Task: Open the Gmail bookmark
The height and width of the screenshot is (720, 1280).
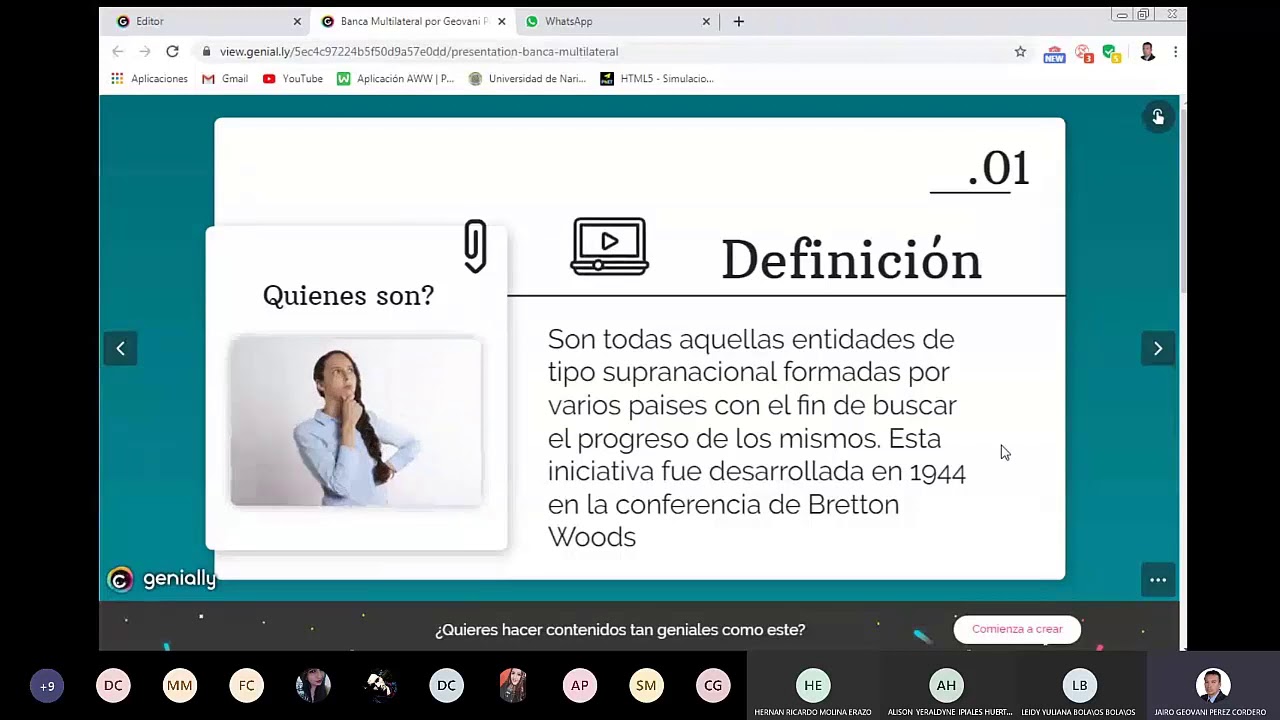Action: (x=225, y=78)
